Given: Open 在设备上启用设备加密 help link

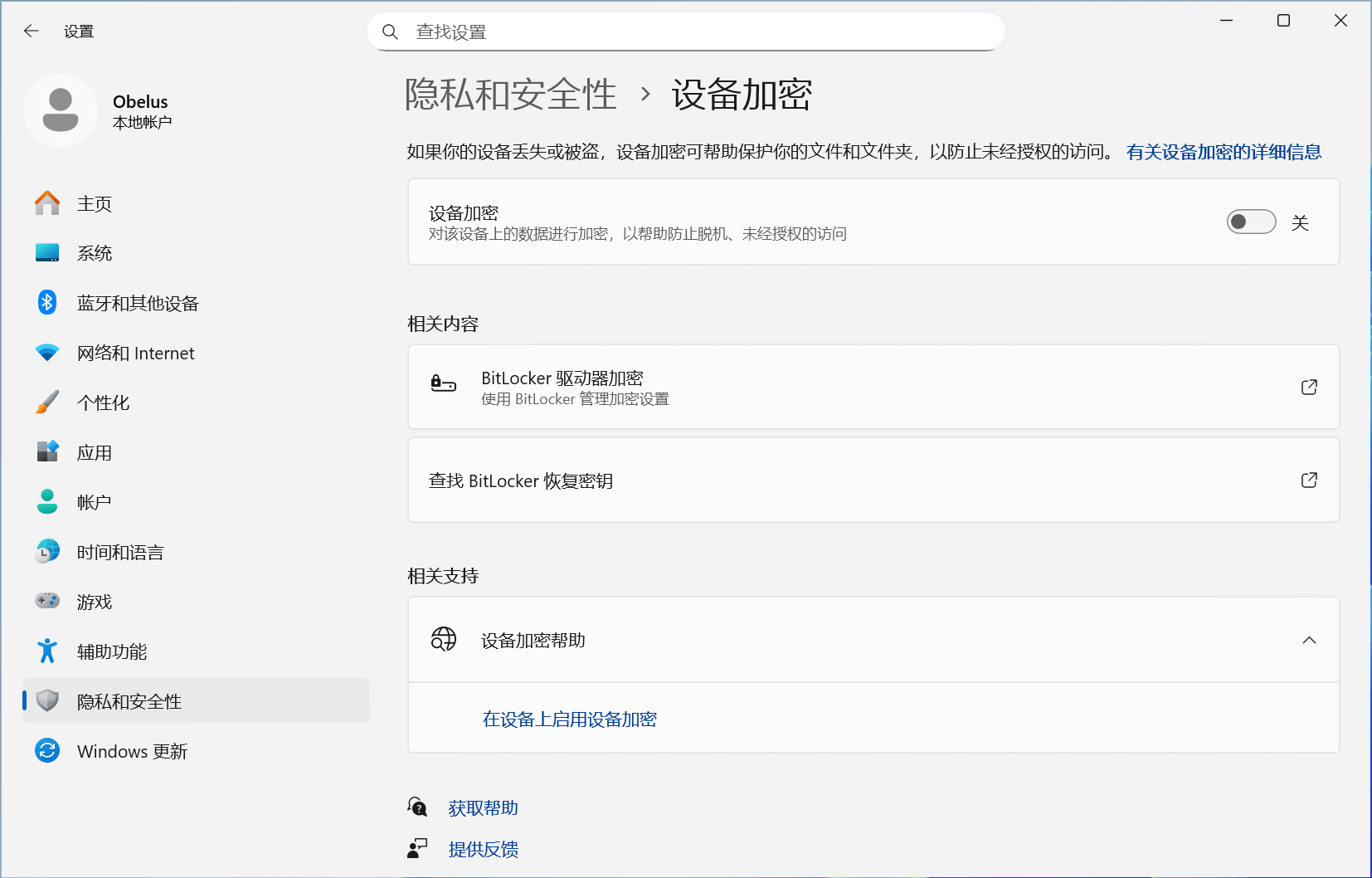Looking at the screenshot, I should click(569, 719).
